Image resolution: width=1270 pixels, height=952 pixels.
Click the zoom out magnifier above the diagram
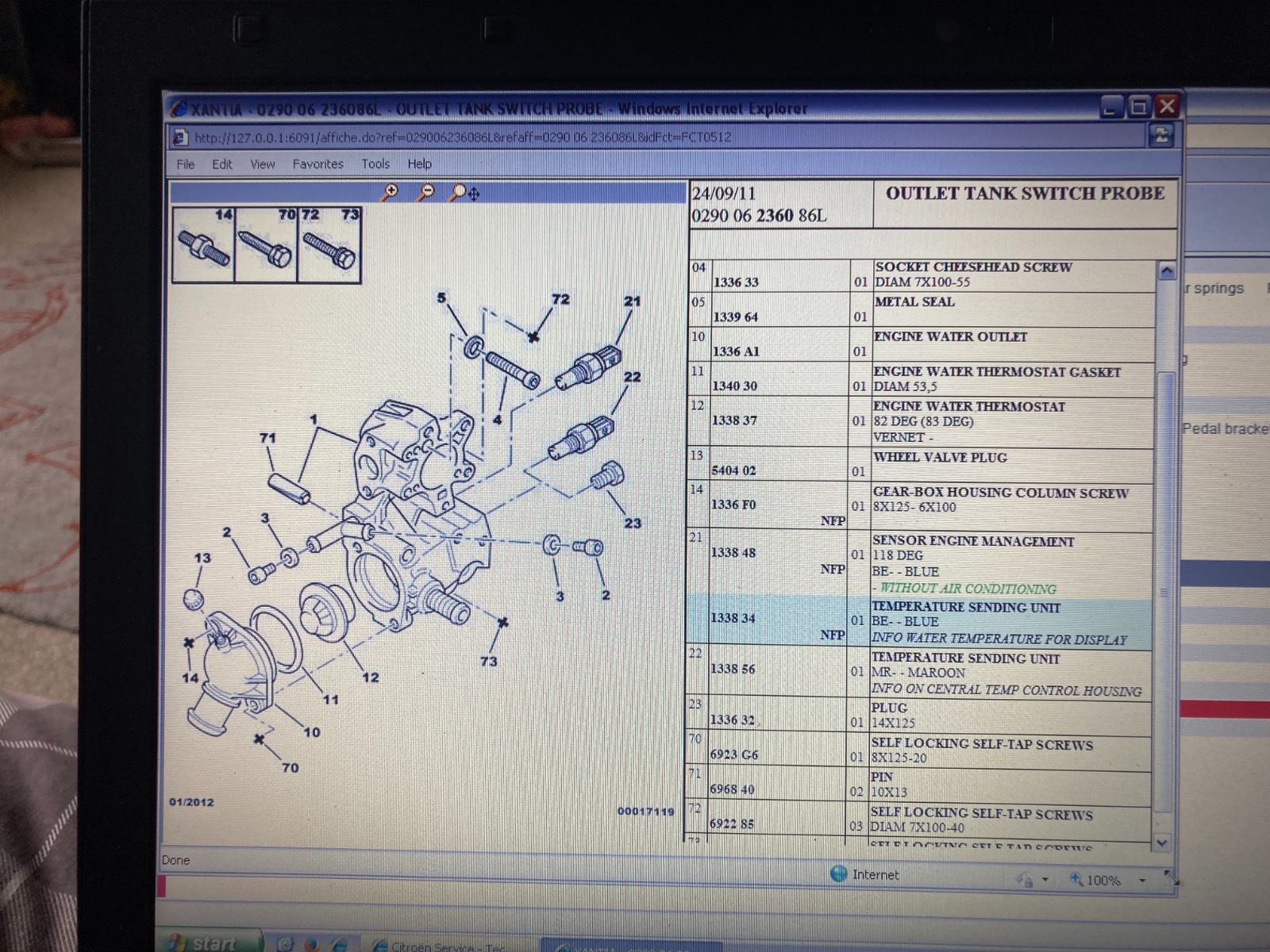(x=426, y=192)
